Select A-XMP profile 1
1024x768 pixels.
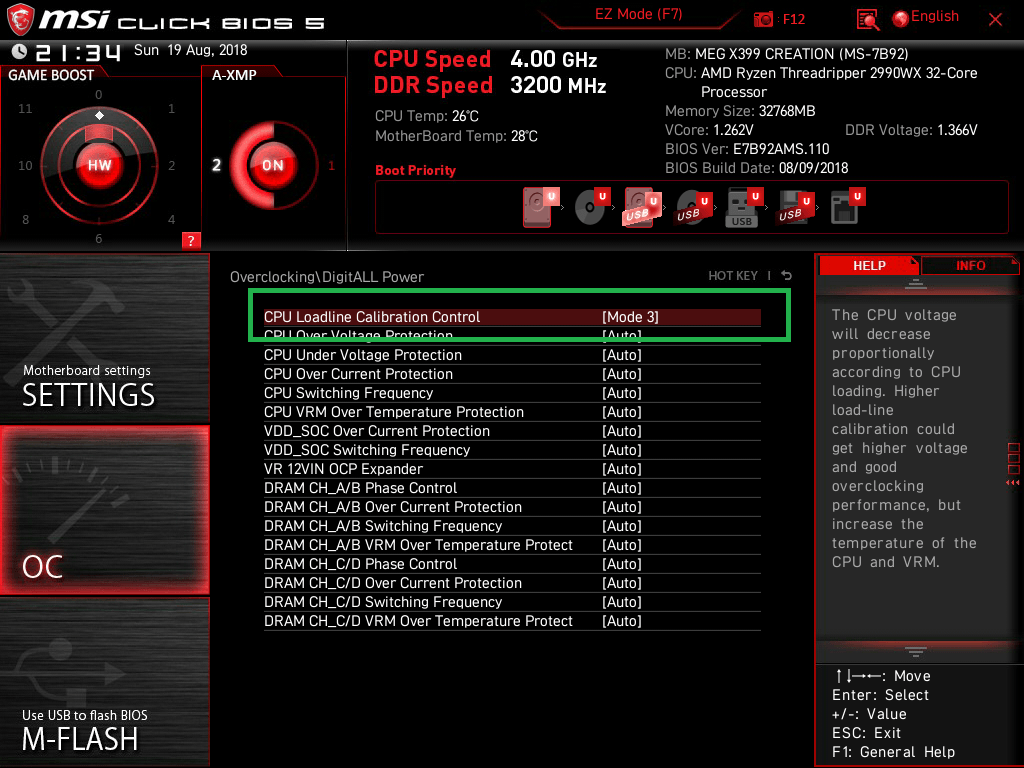(x=331, y=165)
